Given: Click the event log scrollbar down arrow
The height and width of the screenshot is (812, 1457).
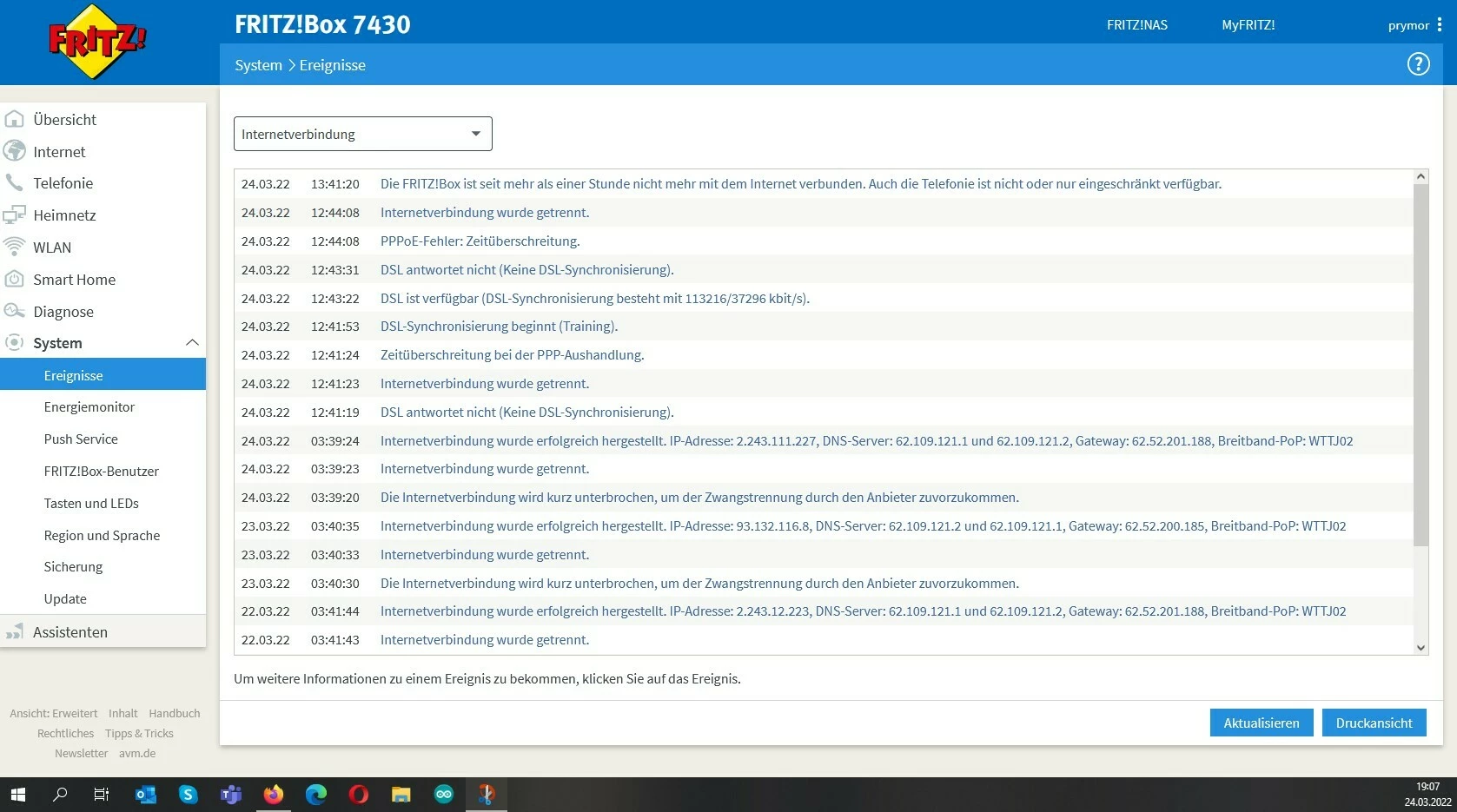Looking at the screenshot, I should pyautogui.click(x=1421, y=647).
